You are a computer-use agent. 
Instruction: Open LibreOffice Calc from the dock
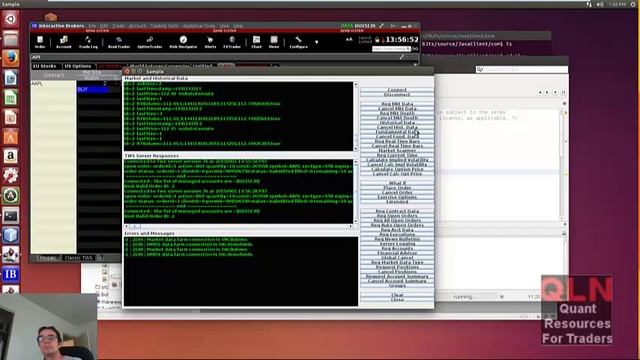click(x=11, y=97)
